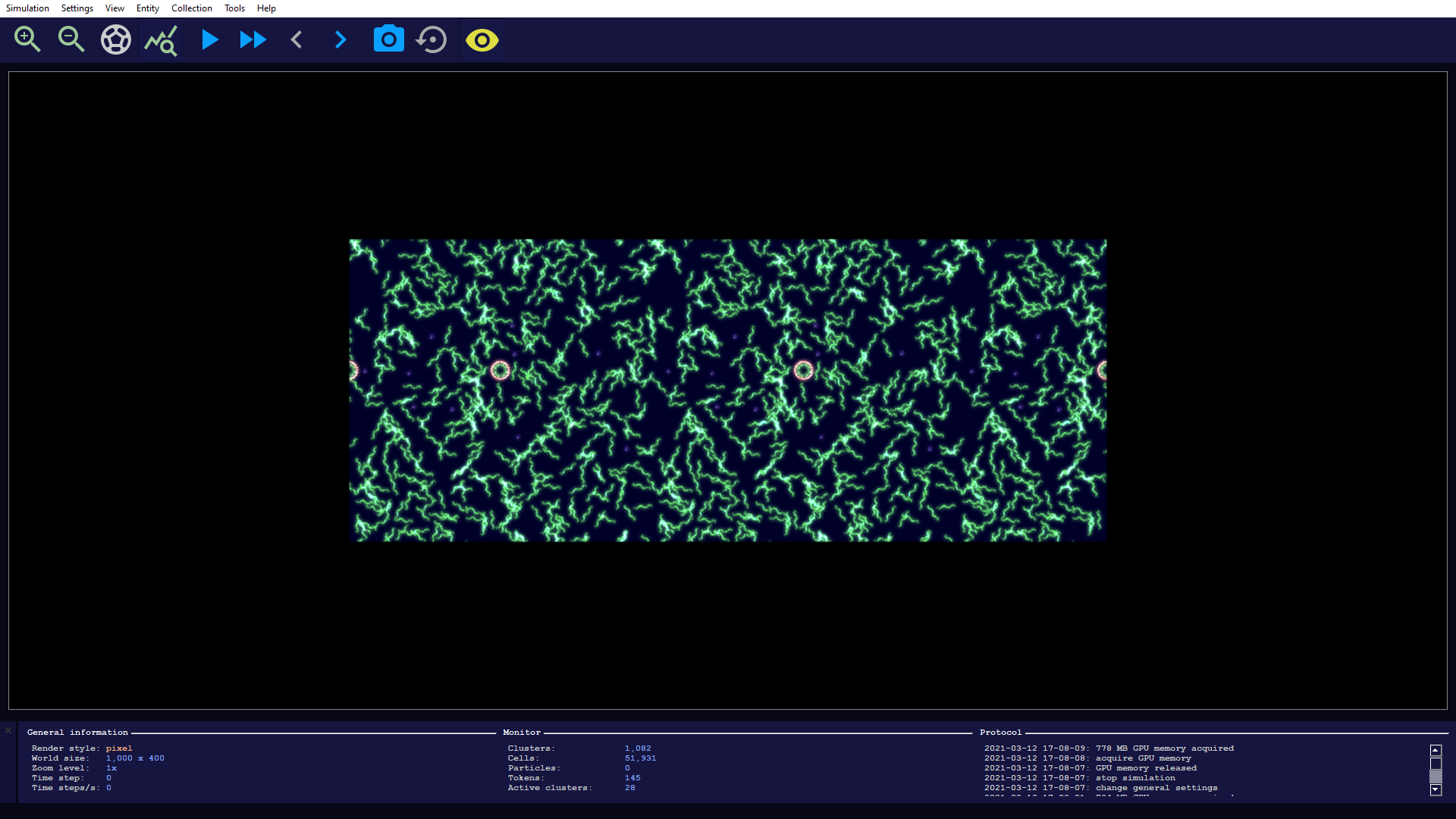Expand the View menu
The height and width of the screenshot is (819, 1456).
click(x=115, y=8)
